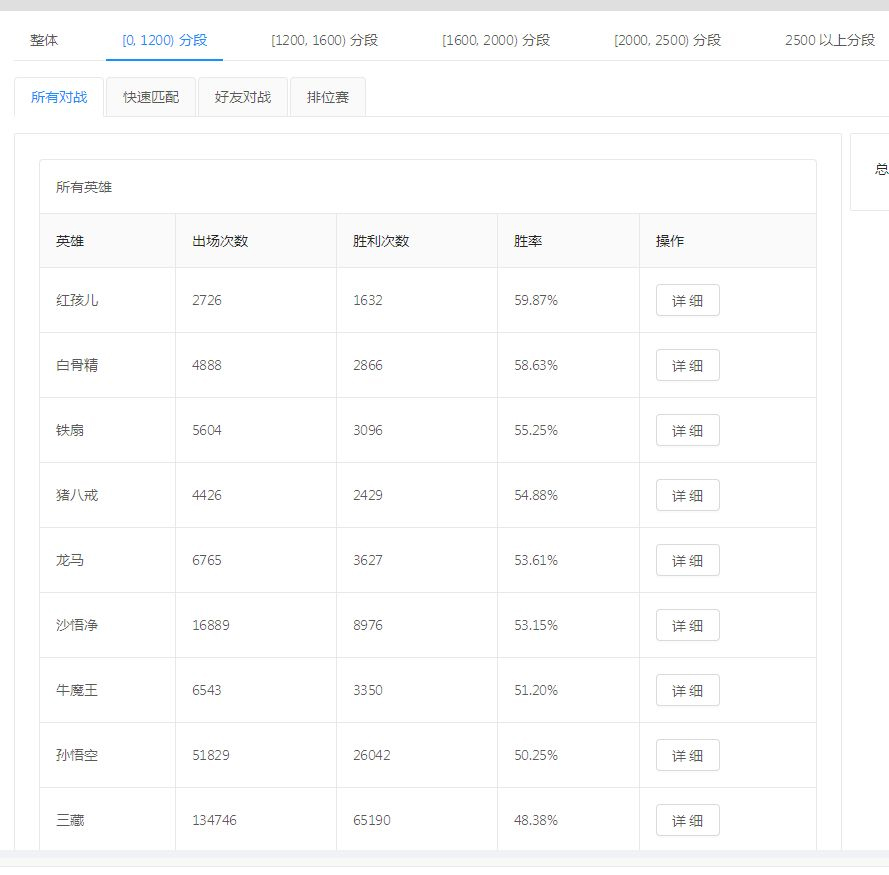Open 详细 for 白骨精 row
889x875 pixels.
tap(687, 365)
